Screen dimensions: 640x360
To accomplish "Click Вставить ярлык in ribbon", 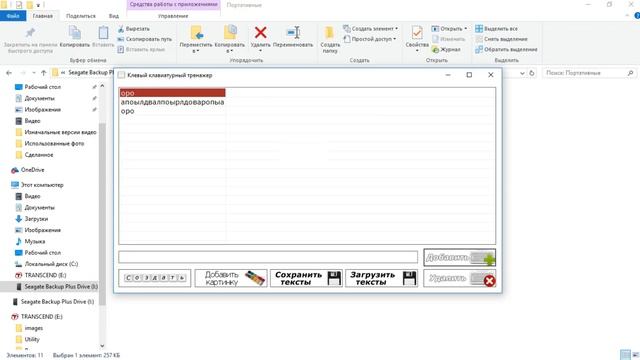I will click(141, 49).
